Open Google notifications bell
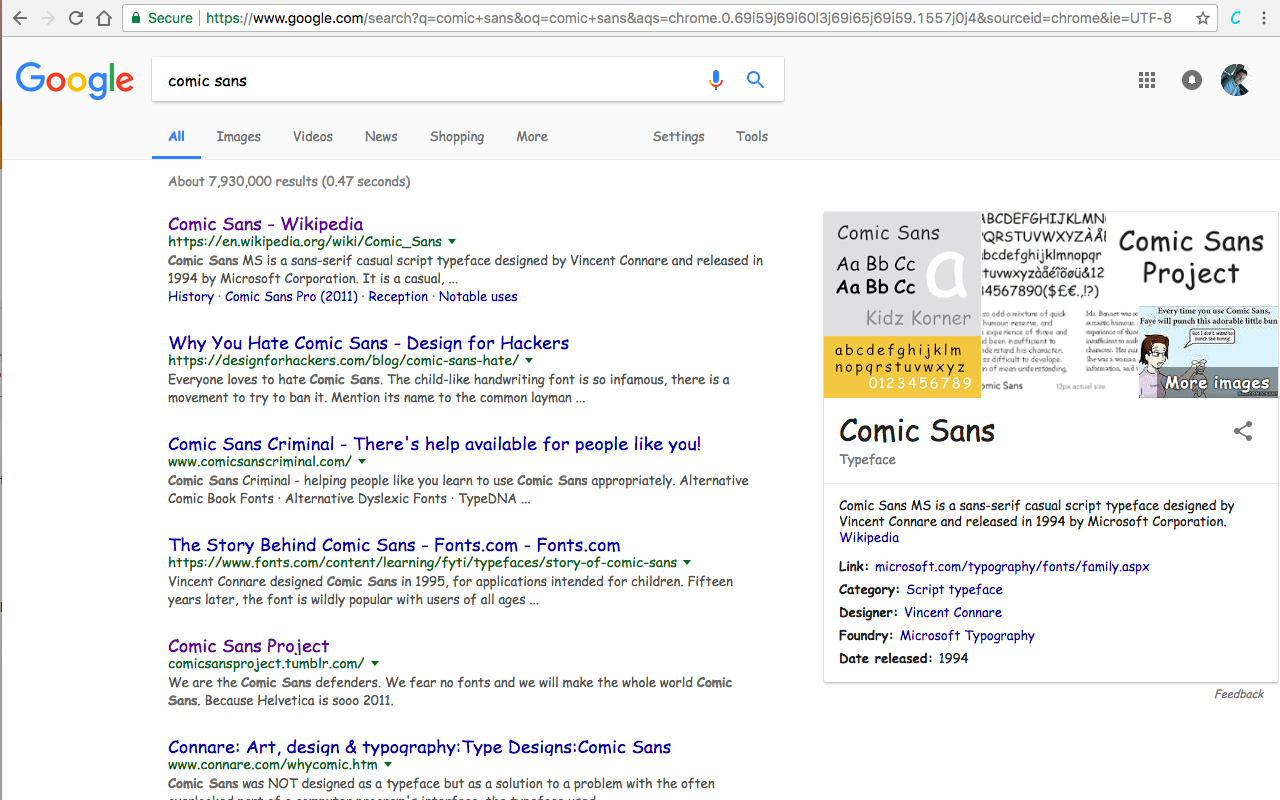Image resolution: width=1280 pixels, height=800 pixels. pos(1192,80)
